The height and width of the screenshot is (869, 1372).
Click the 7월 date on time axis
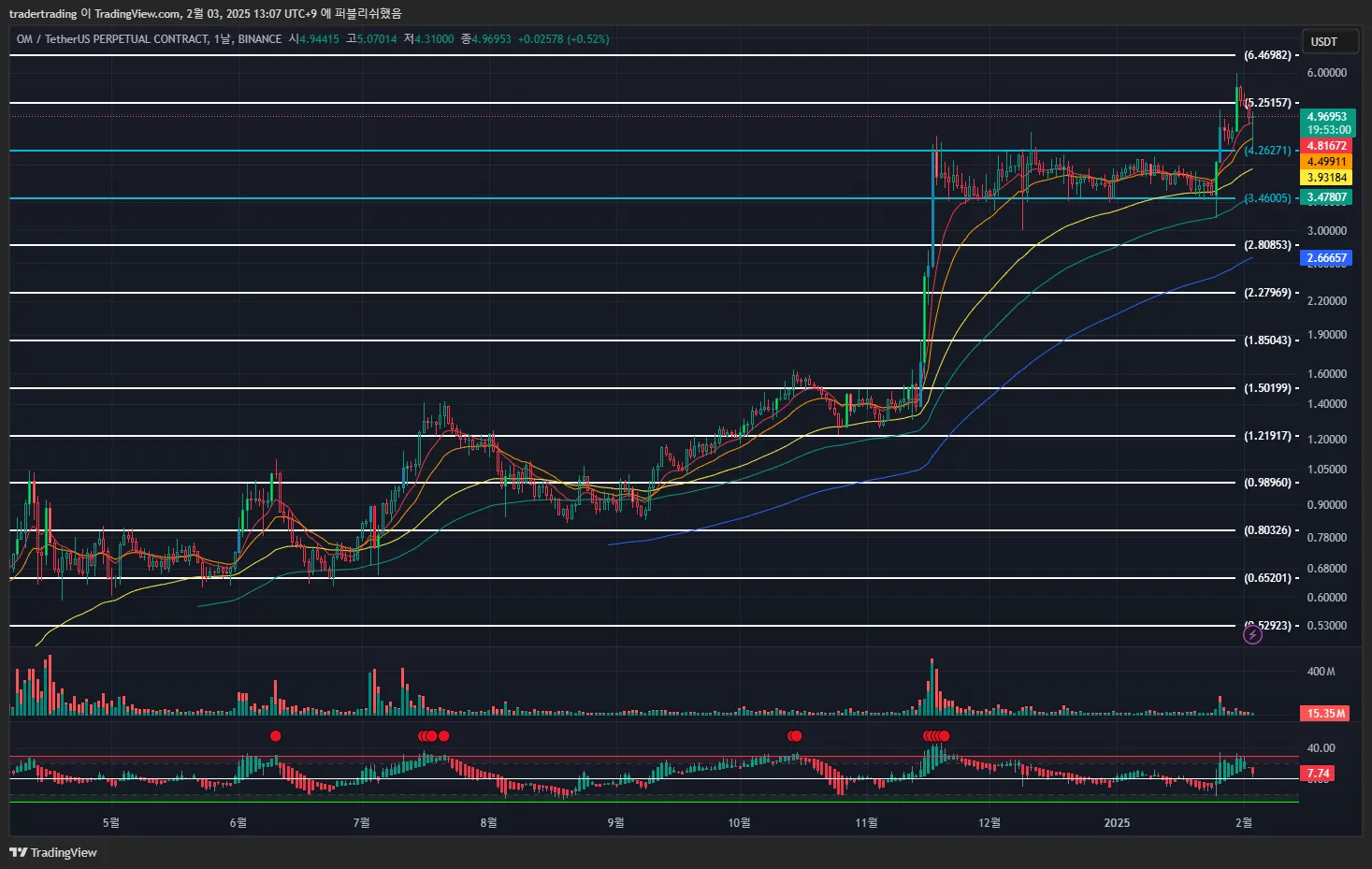[x=361, y=823]
